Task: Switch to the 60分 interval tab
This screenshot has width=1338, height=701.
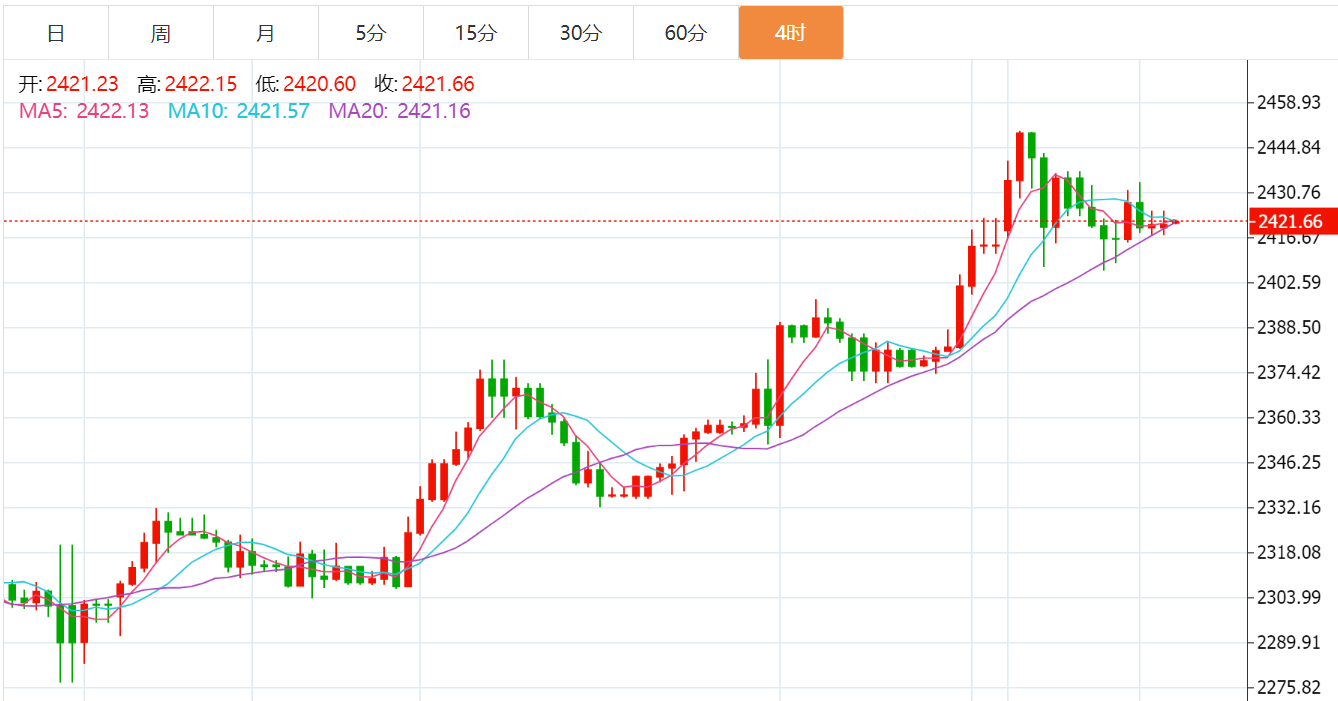Action: [x=686, y=33]
